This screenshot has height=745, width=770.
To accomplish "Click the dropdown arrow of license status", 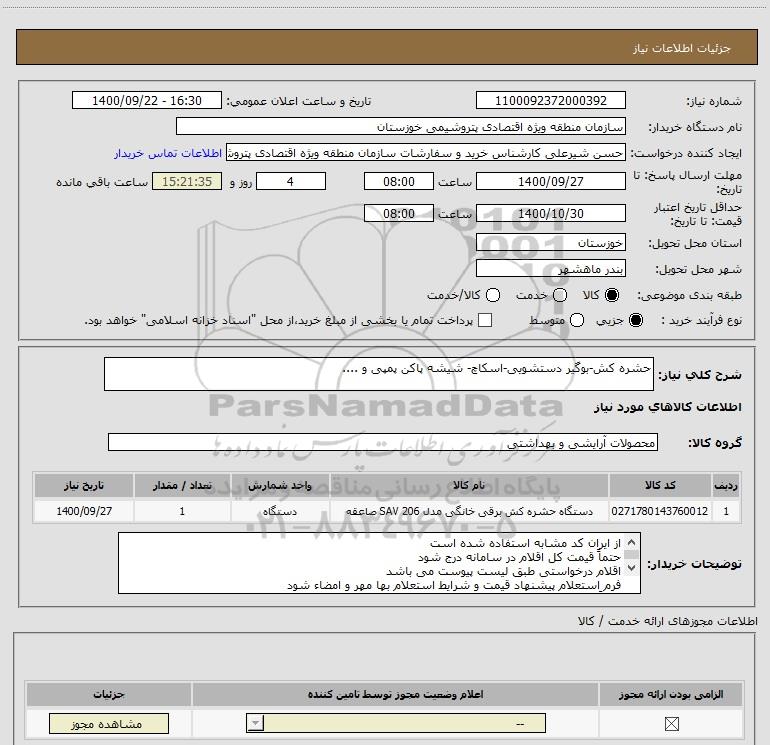I will pyautogui.click(x=255, y=723).
